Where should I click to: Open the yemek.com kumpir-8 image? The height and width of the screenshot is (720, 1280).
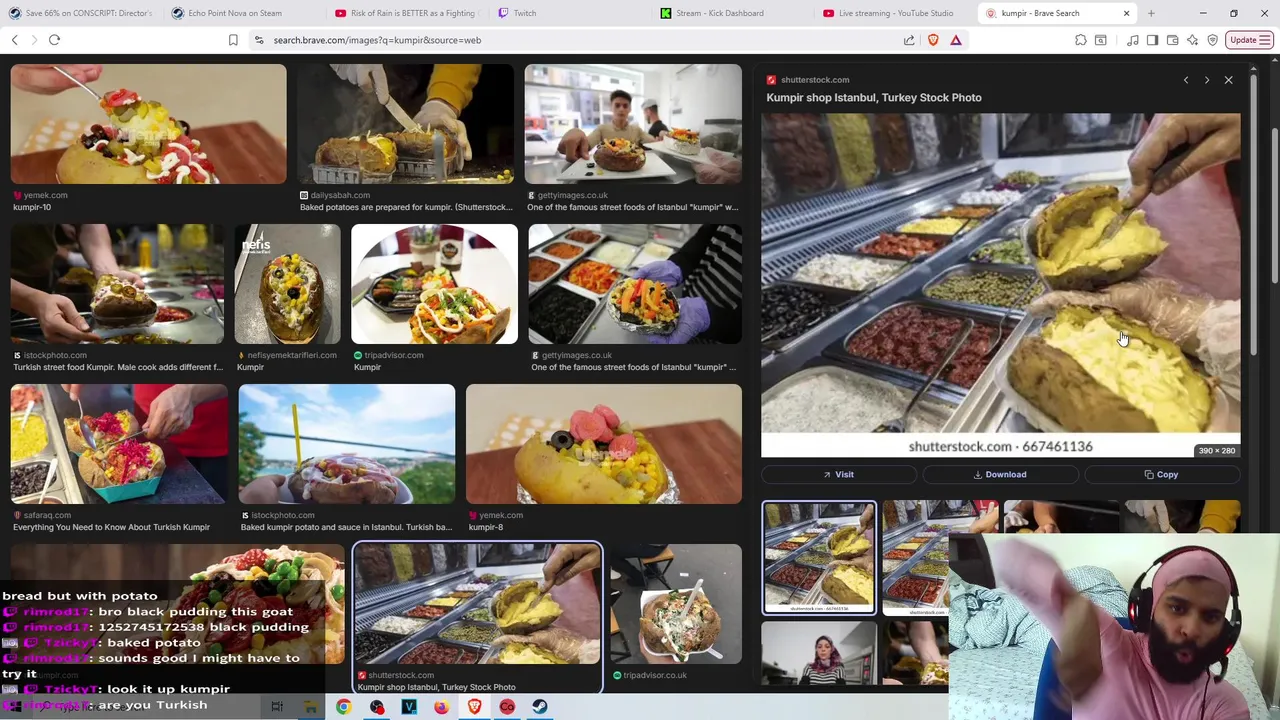point(604,445)
